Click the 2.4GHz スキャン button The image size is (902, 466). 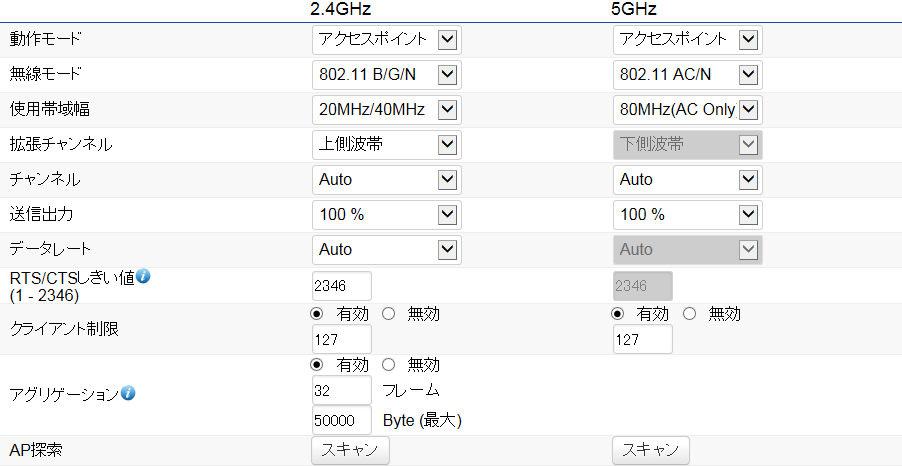(x=350, y=450)
